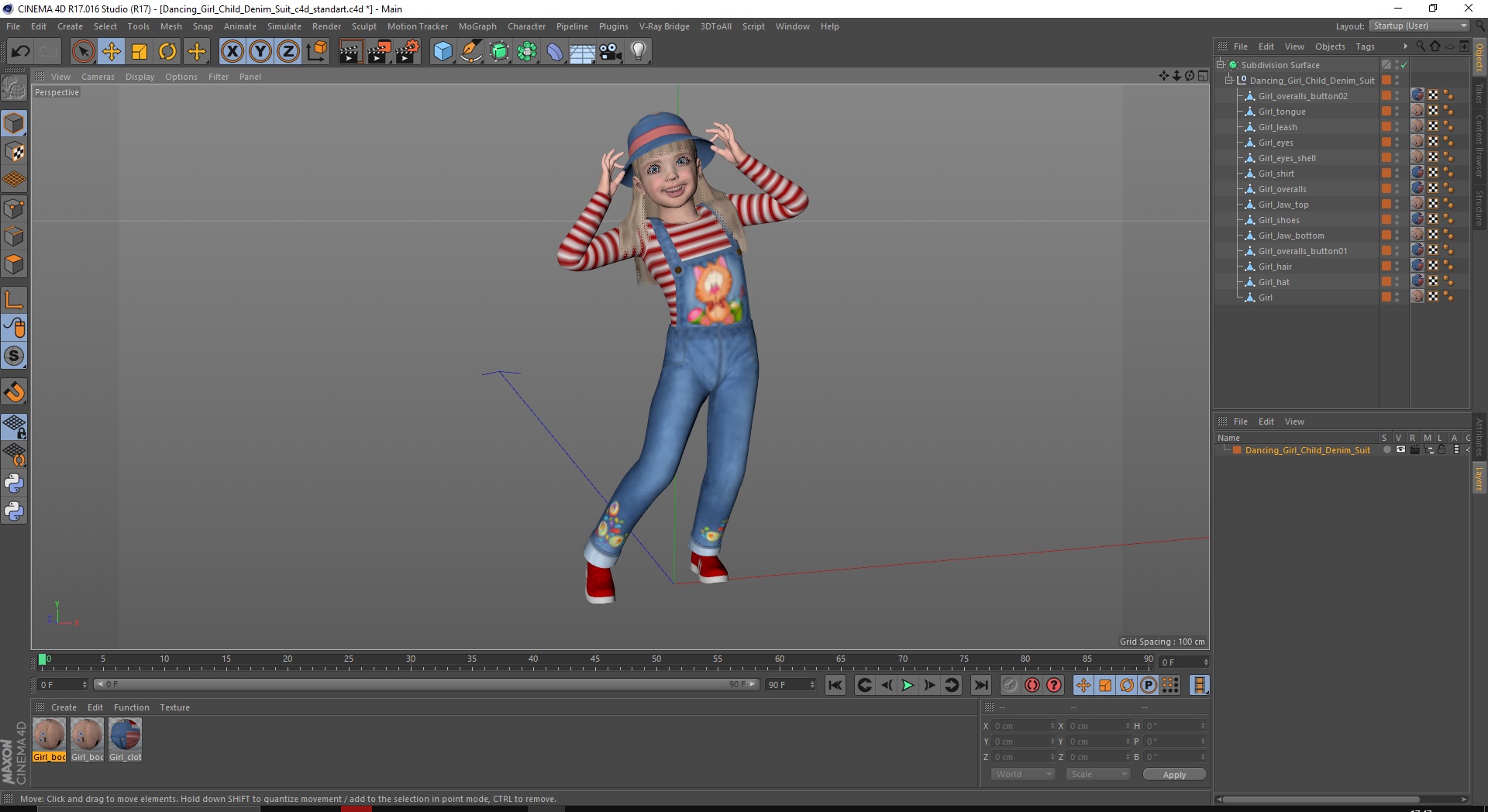The height and width of the screenshot is (812, 1488).
Task: Click the Girl_eyes material tag
Action: point(1417,142)
